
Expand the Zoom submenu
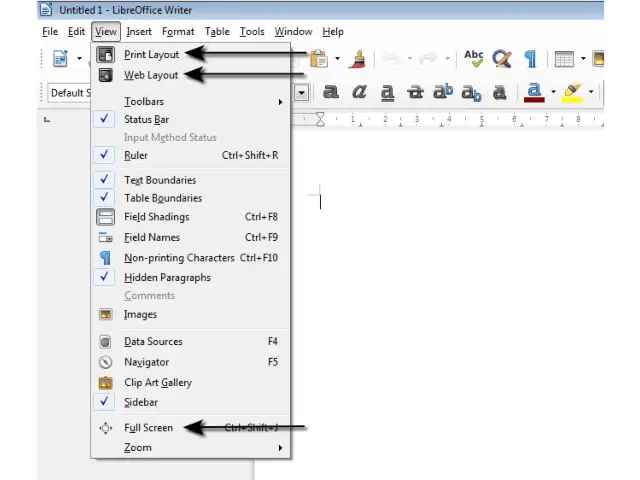coord(190,447)
